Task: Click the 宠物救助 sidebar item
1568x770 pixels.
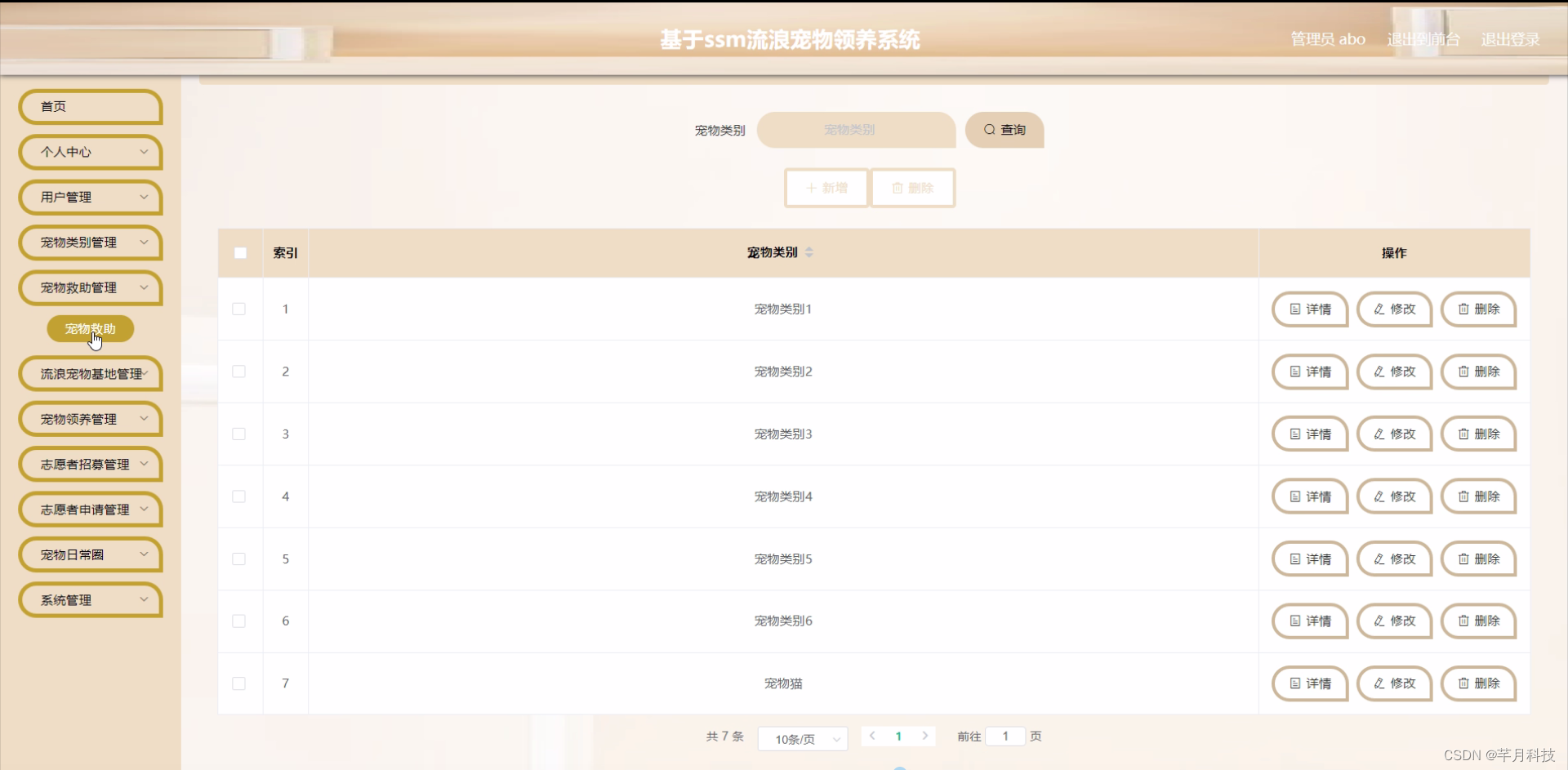Action: (90, 329)
